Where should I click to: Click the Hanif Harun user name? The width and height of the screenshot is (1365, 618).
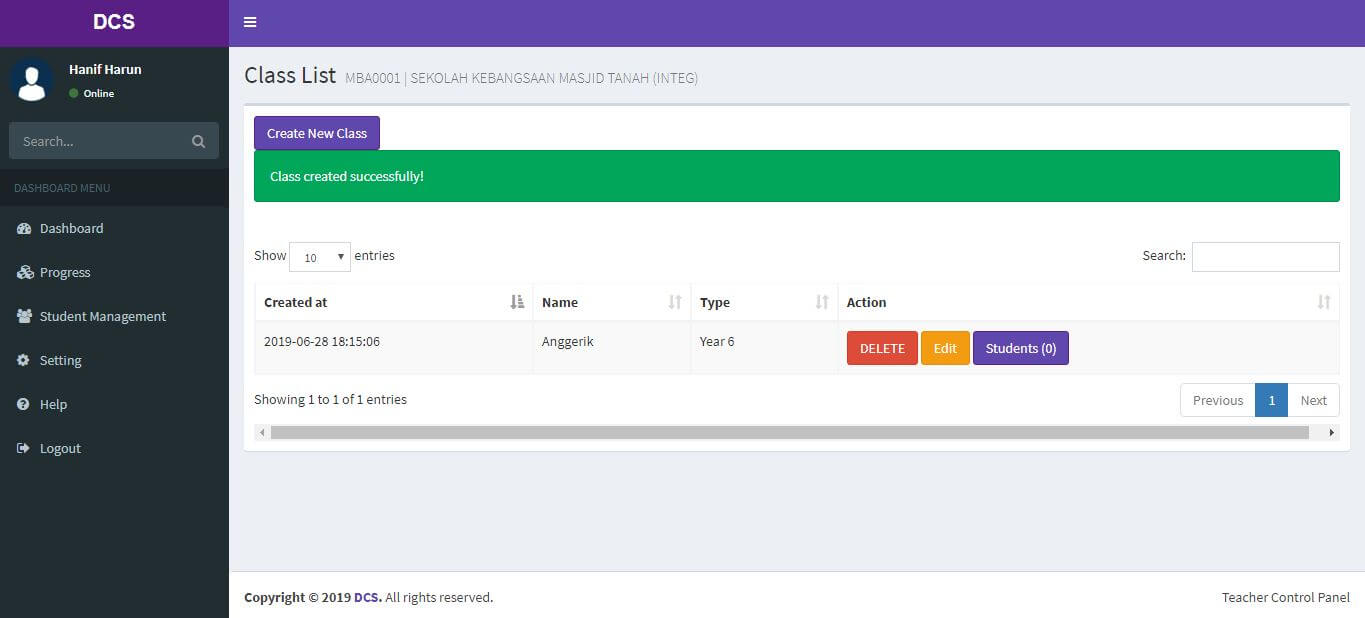click(x=105, y=69)
